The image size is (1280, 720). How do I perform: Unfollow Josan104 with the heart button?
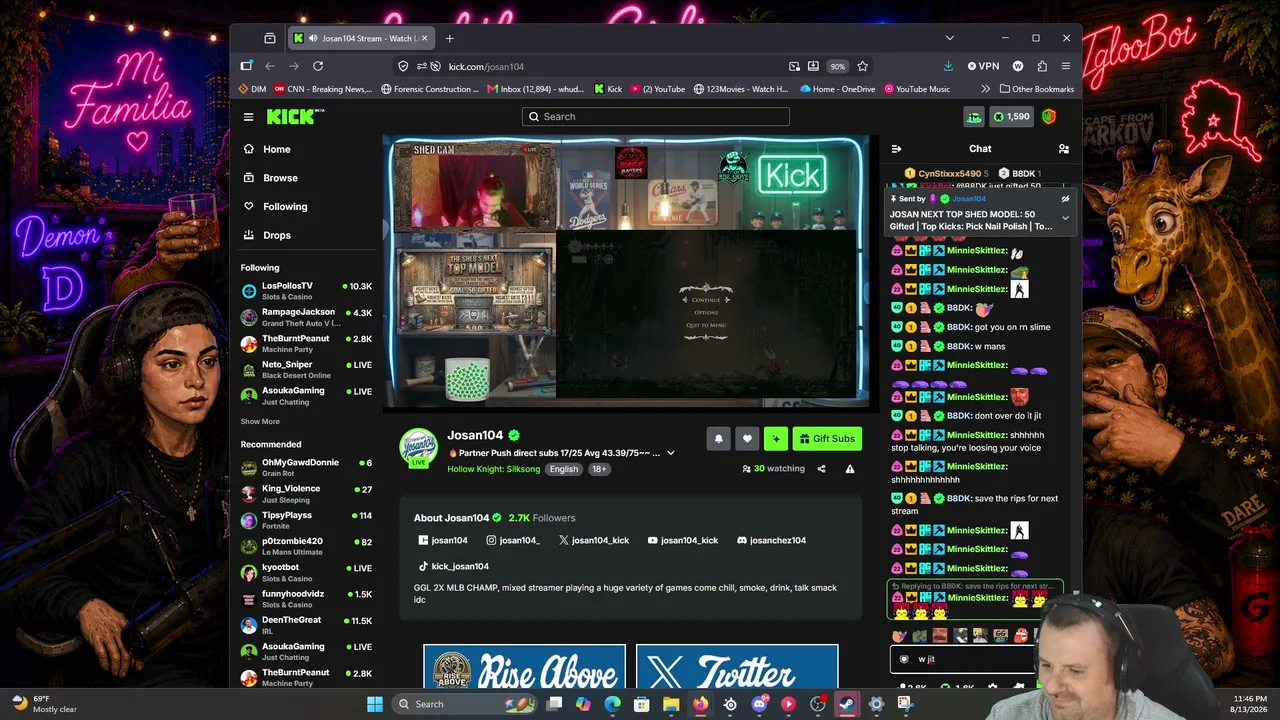coord(747,438)
